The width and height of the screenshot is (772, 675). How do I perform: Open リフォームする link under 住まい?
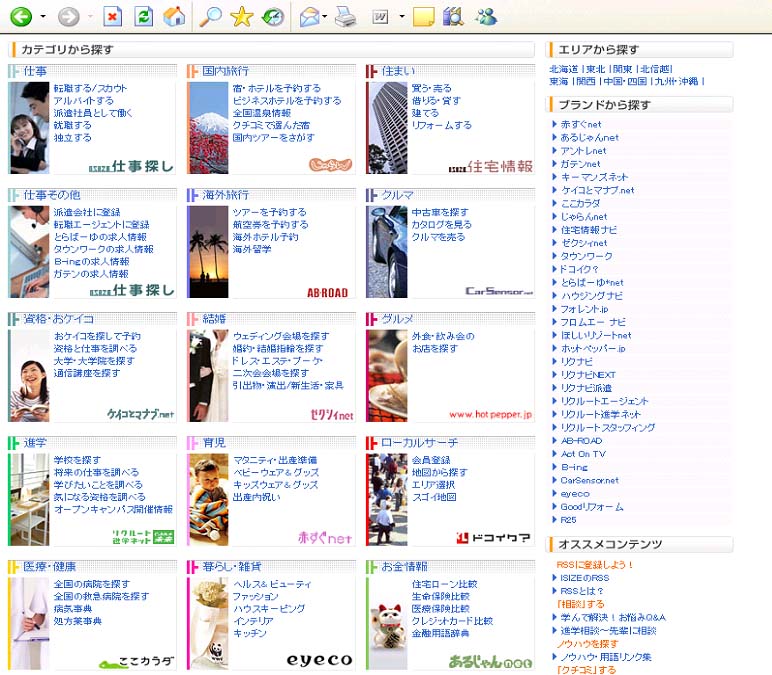(x=442, y=125)
